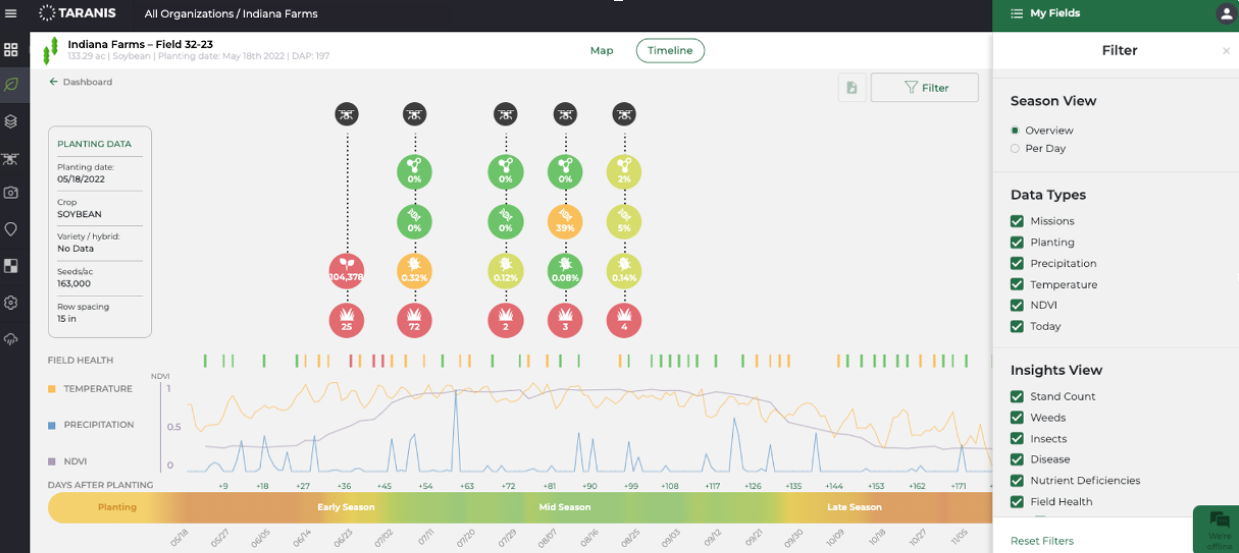Toggle the Precipitation checkbox
Viewport: 1239px width, 553px height.
click(x=1017, y=263)
